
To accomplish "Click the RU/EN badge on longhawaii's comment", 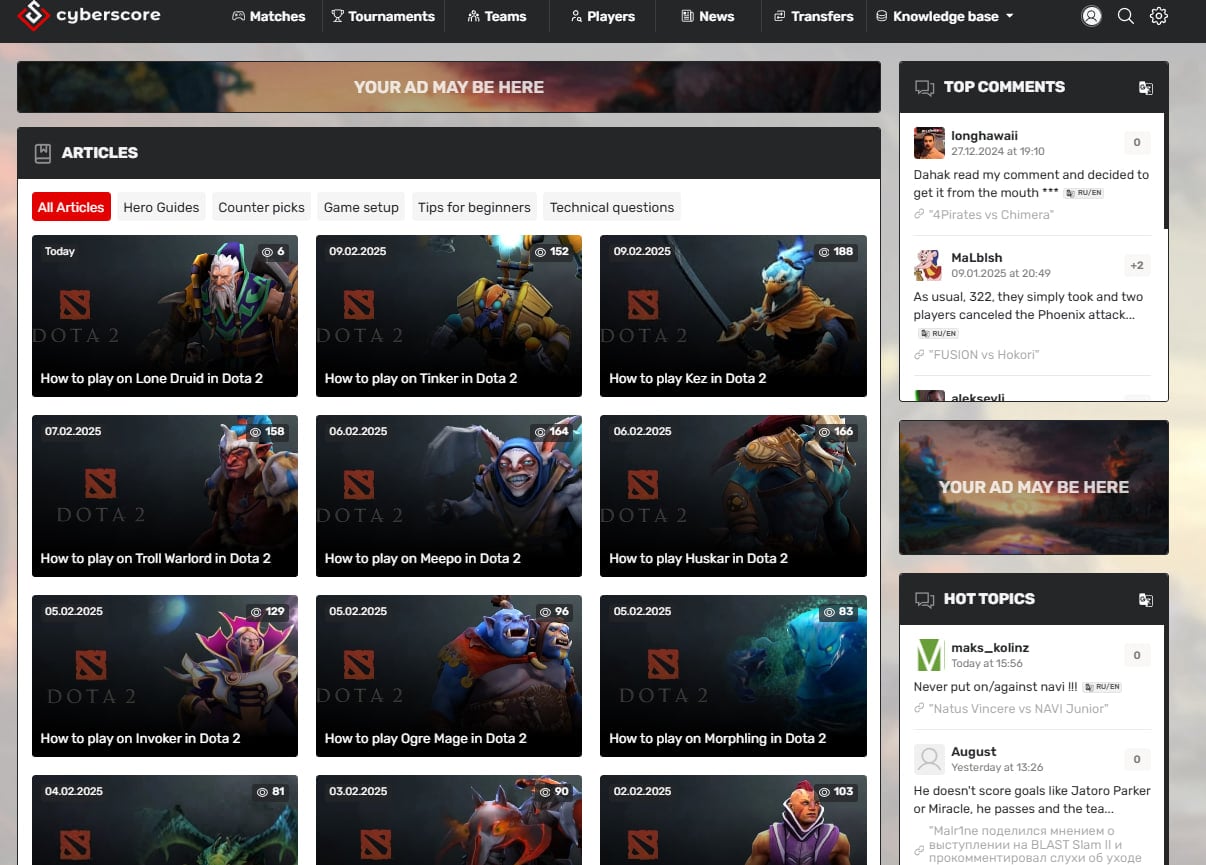I will coord(1083,193).
